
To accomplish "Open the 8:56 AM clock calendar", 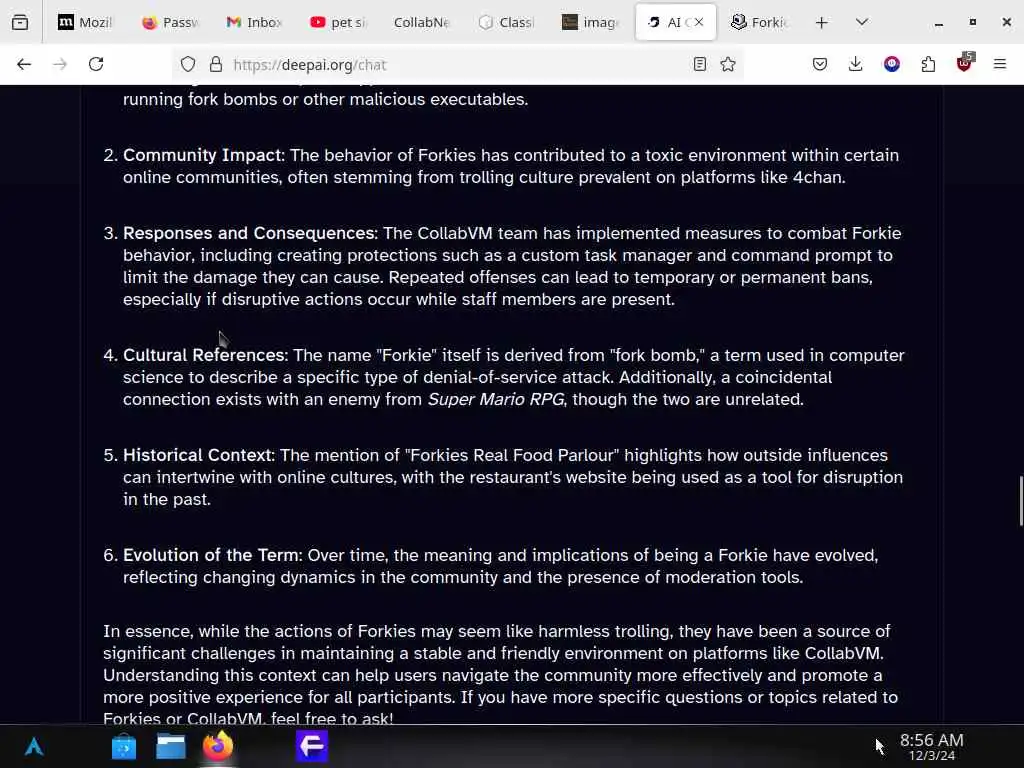I will tap(931, 746).
